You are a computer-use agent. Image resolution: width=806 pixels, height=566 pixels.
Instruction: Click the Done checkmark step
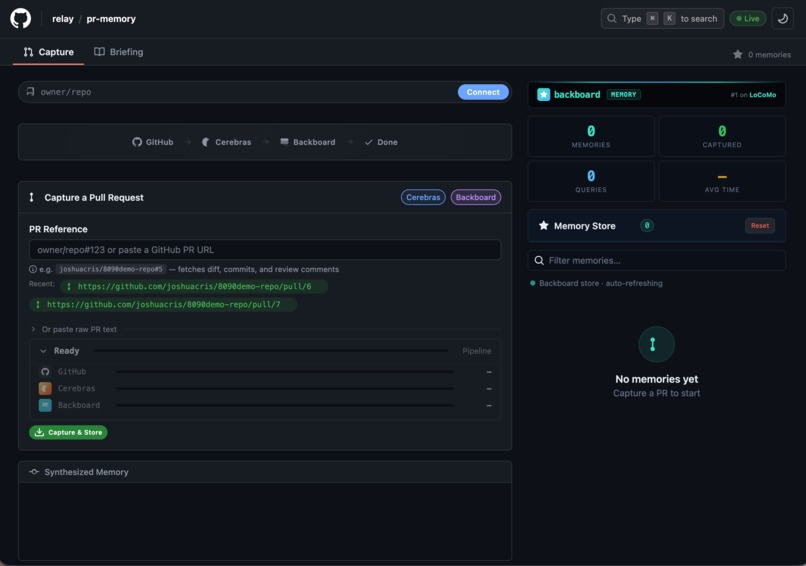[381, 142]
